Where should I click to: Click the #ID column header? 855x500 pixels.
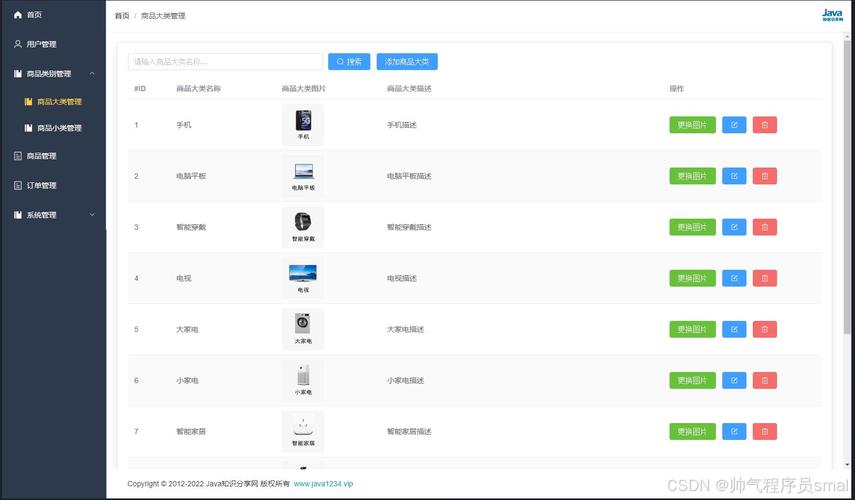pyautogui.click(x=140, y=88)
